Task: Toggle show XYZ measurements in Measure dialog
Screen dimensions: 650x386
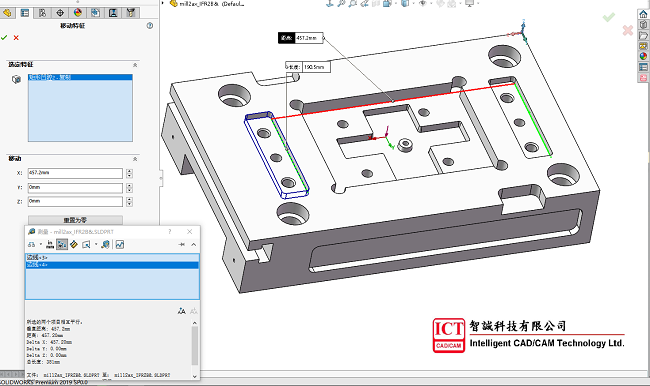Action: pos(62,245)
